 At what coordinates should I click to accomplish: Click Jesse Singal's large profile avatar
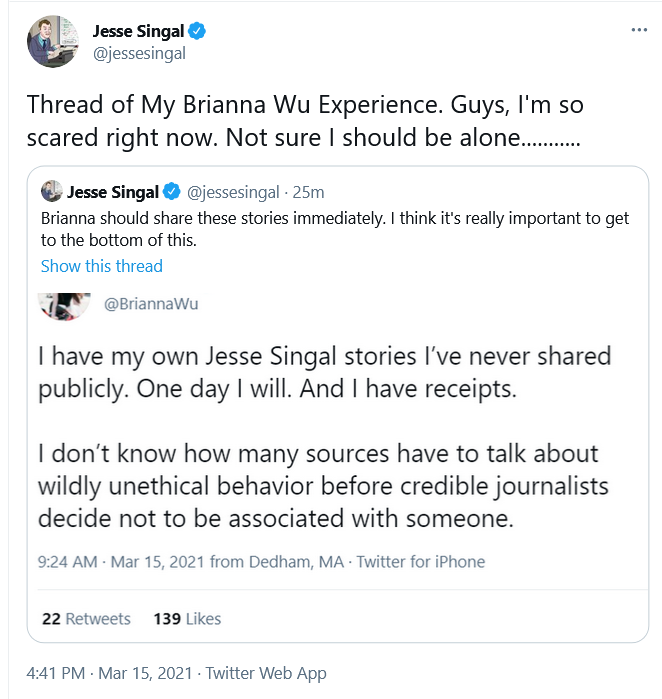coord(53,42)
